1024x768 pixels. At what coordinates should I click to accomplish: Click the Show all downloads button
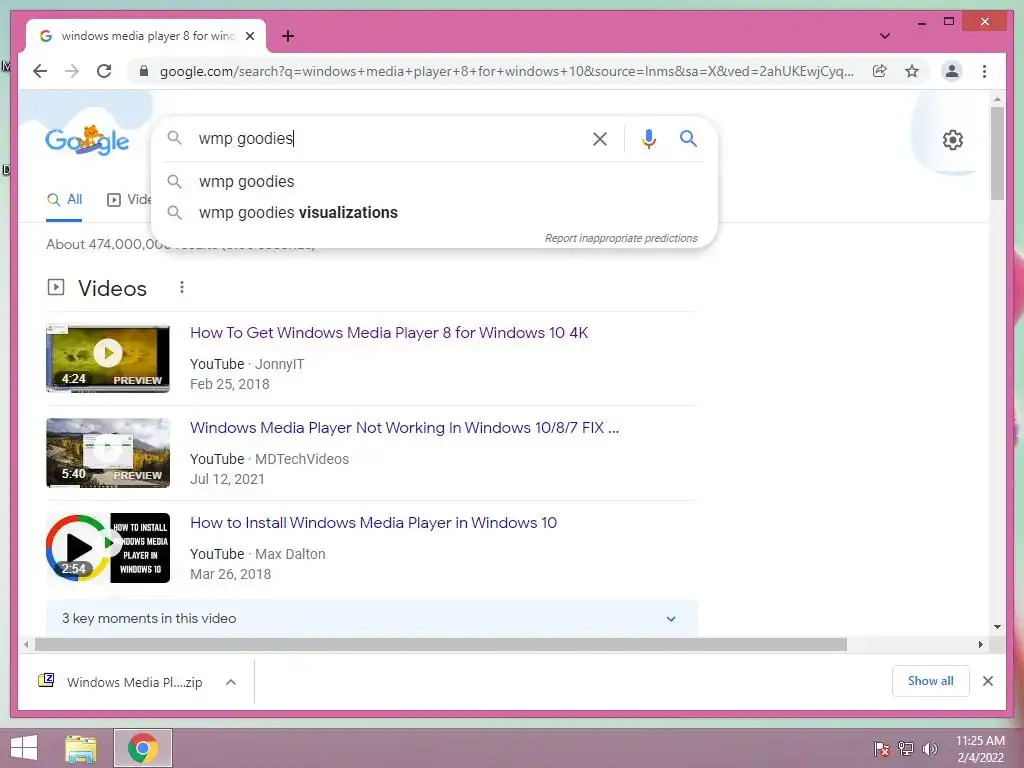[931, 681]
